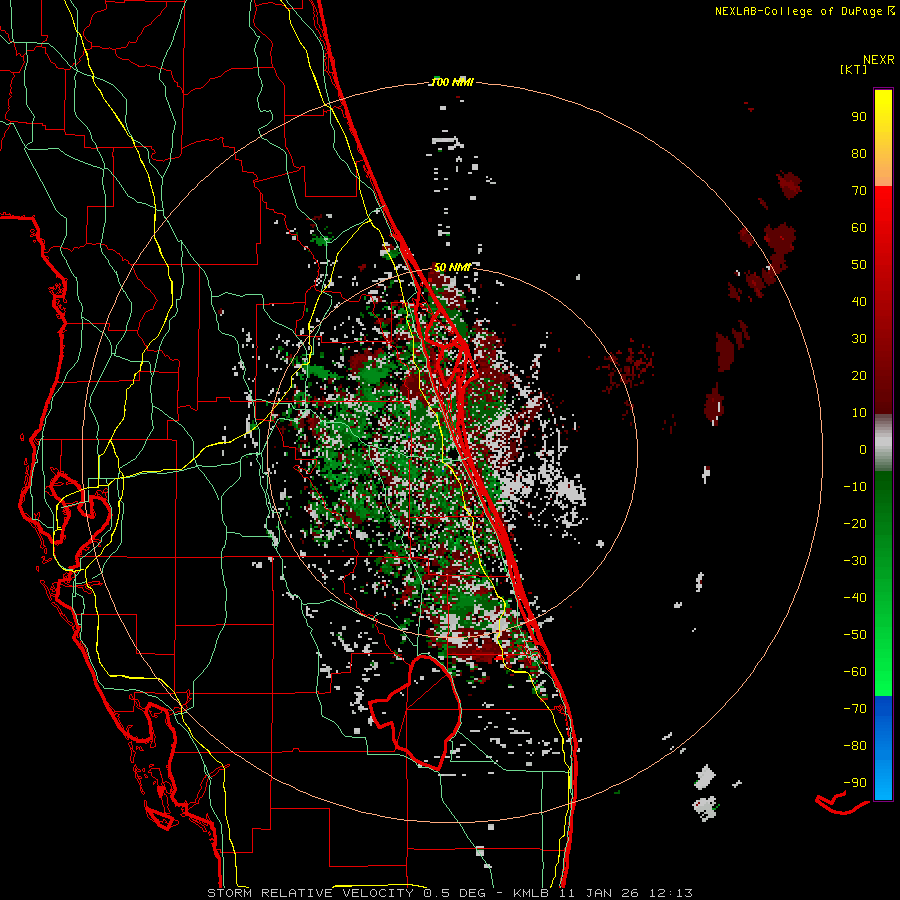Select the -80 value on the velocity scale
Viewport: 900px width, 900px height.
click(x=855, y=746)
